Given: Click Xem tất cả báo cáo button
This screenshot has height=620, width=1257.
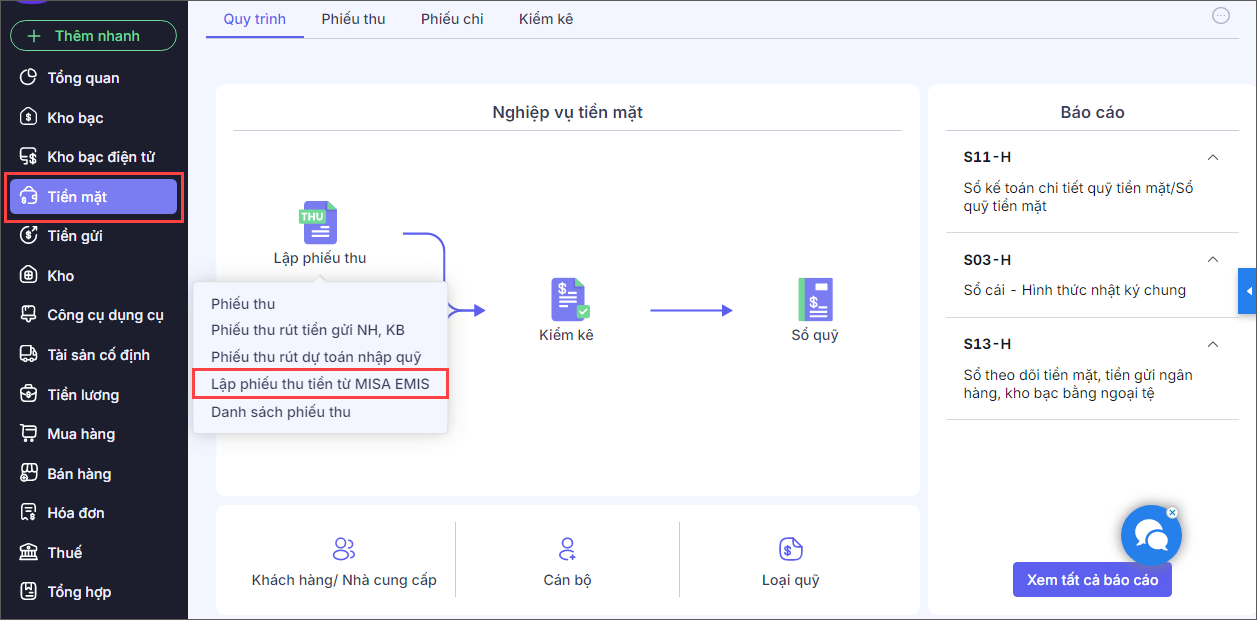Looking at the screenshot, I should (x=1092, y=580).
